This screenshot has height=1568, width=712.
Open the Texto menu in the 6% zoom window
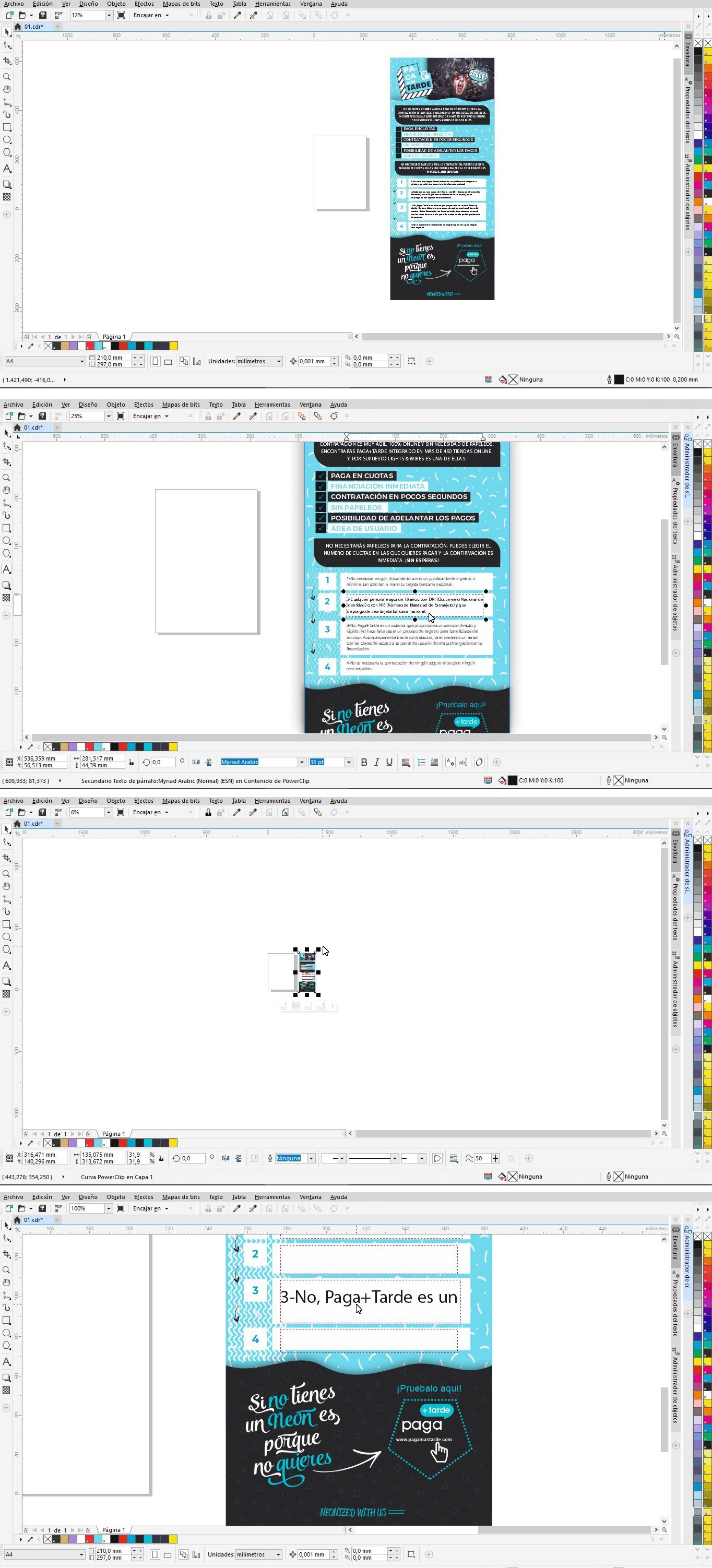click(x=216, y=801)
